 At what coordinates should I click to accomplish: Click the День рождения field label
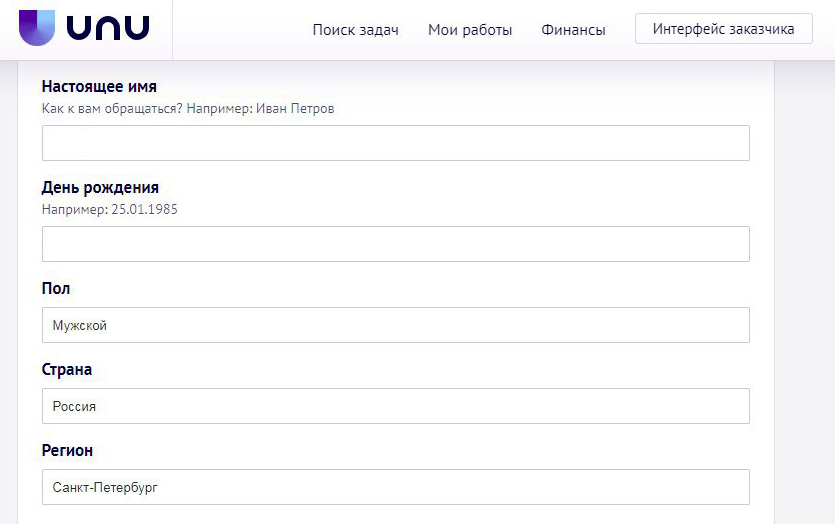coord(100,188)
